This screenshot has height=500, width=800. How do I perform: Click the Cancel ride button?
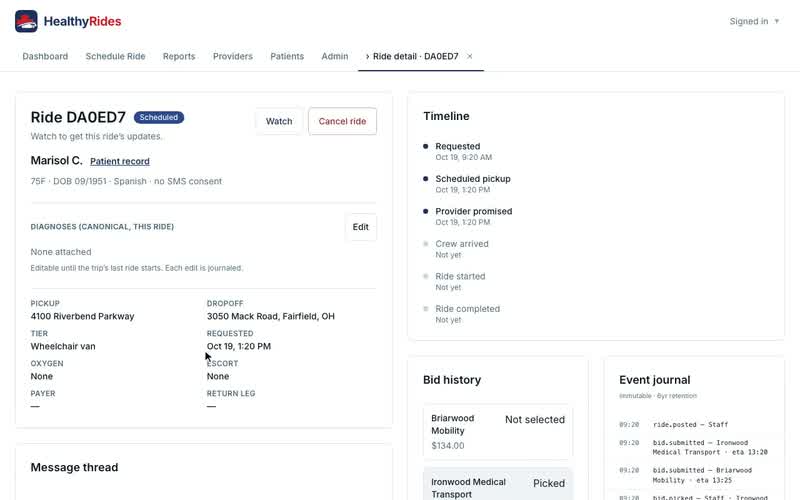click(342, 121)
